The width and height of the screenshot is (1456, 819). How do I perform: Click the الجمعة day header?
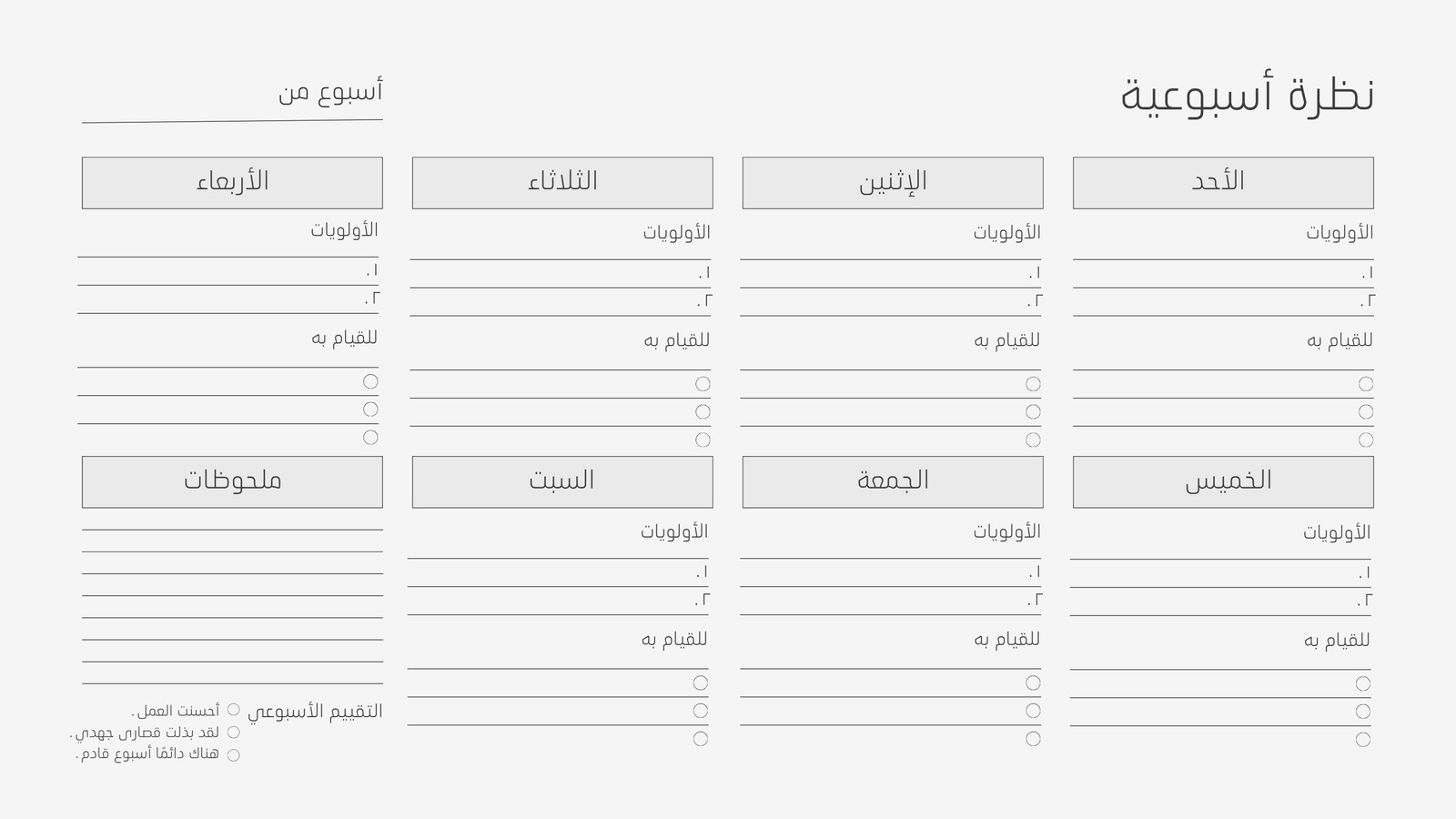tap(893, 482)
